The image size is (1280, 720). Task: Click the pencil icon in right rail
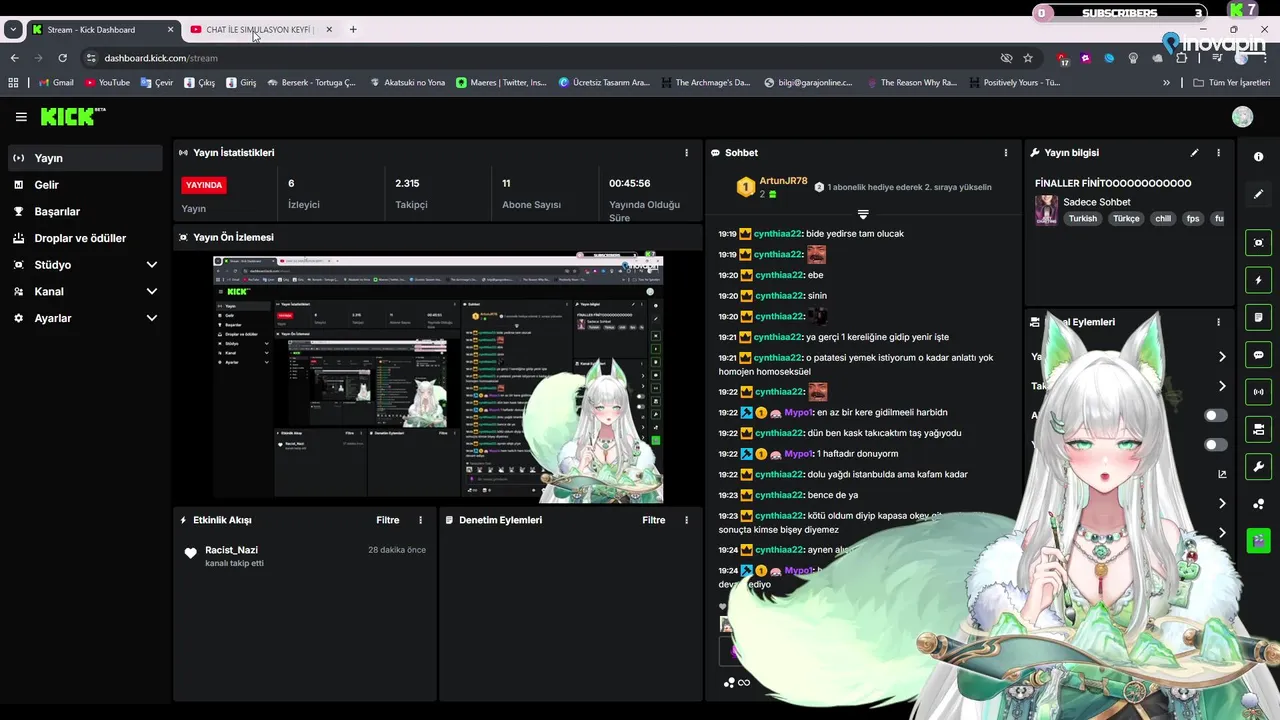tap(1258, 194)
